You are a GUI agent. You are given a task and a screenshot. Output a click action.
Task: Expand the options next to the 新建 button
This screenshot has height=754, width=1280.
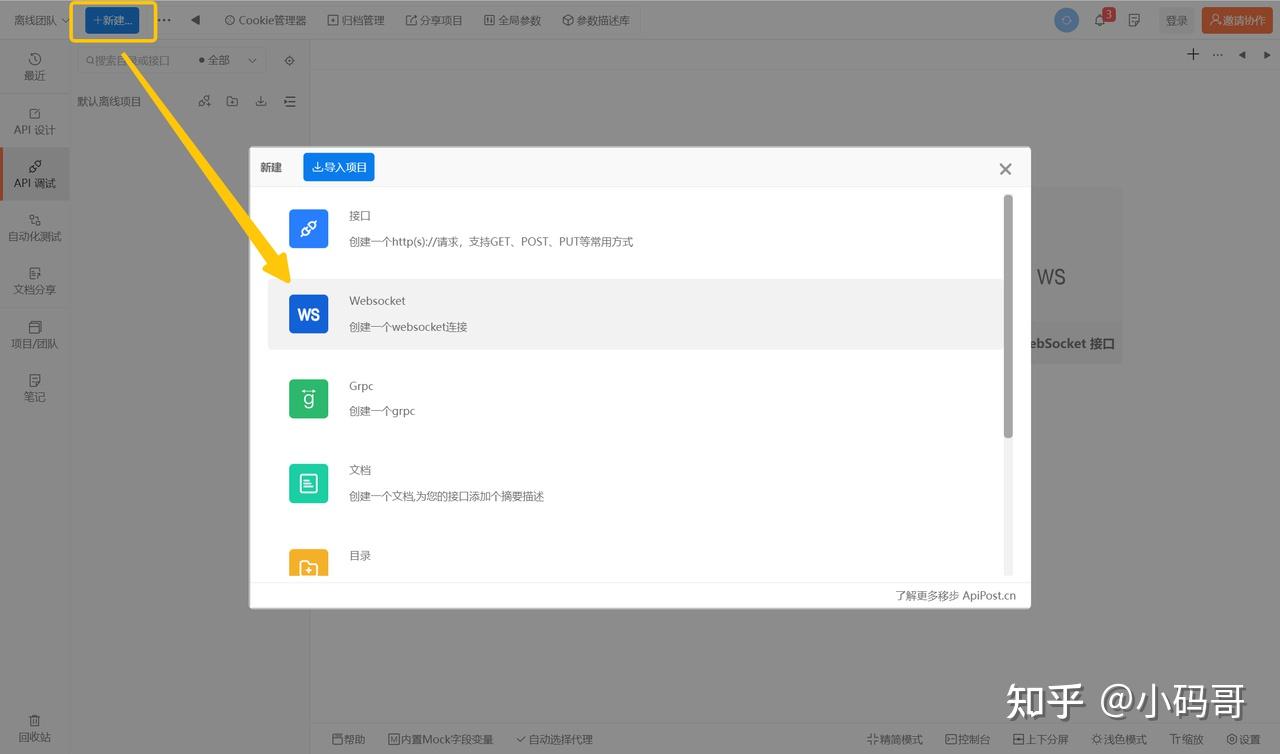pyautogui.click(x=163, y=19)
